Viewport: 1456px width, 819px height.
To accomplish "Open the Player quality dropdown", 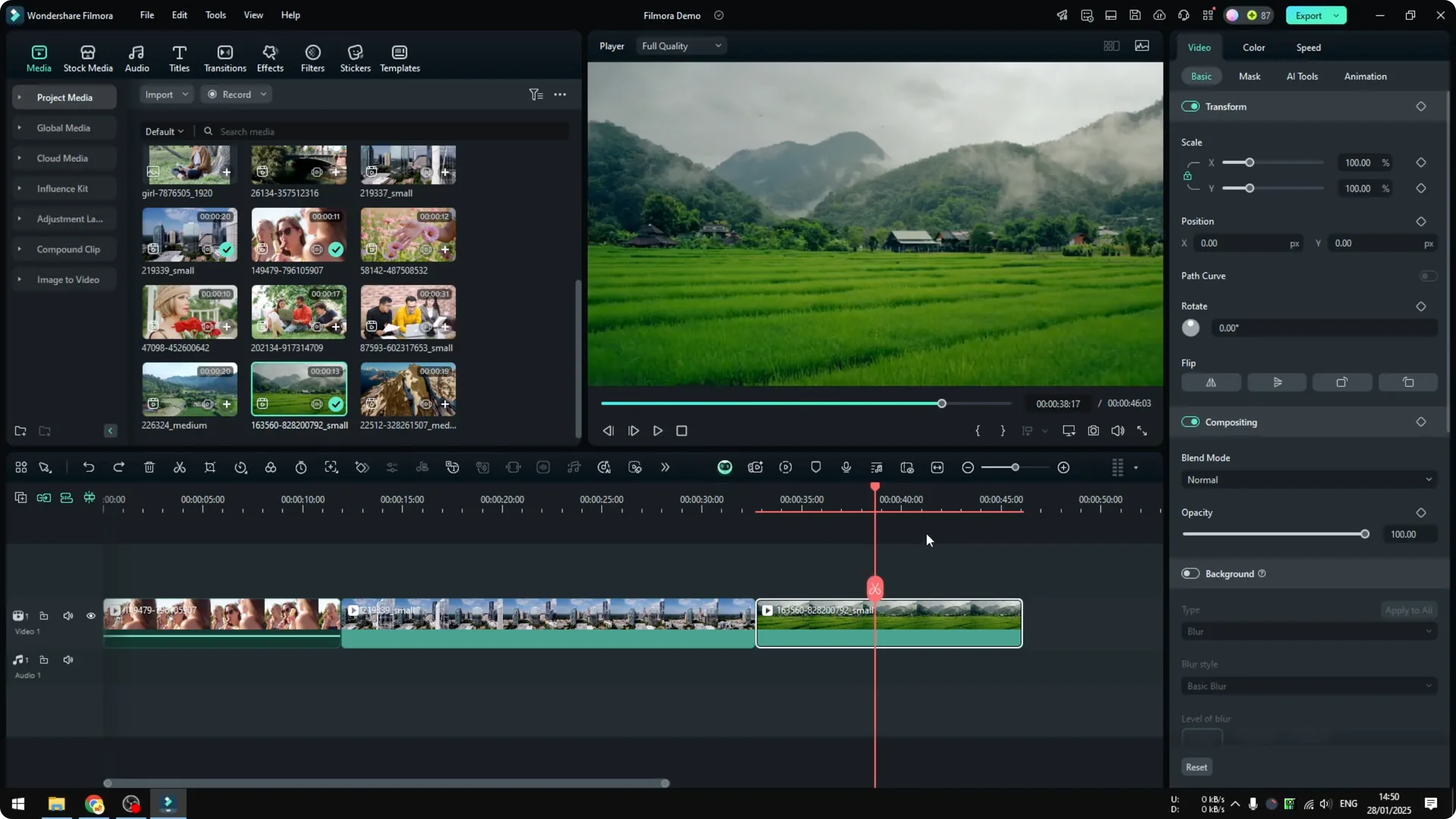I will [680, 45].
